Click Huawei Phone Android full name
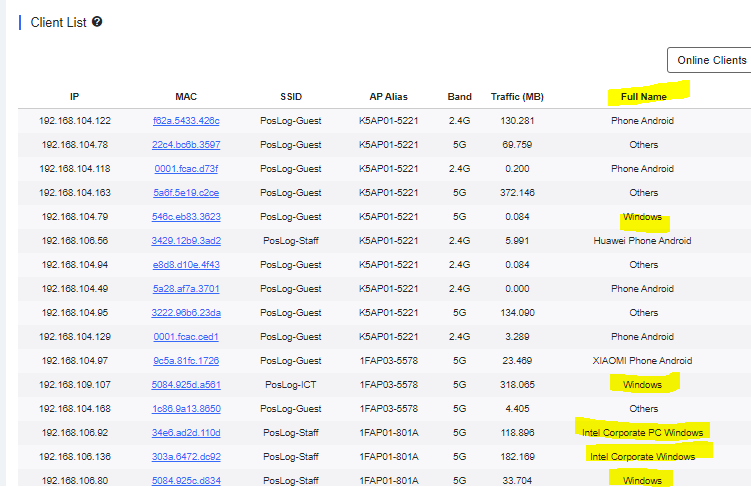 642,240
